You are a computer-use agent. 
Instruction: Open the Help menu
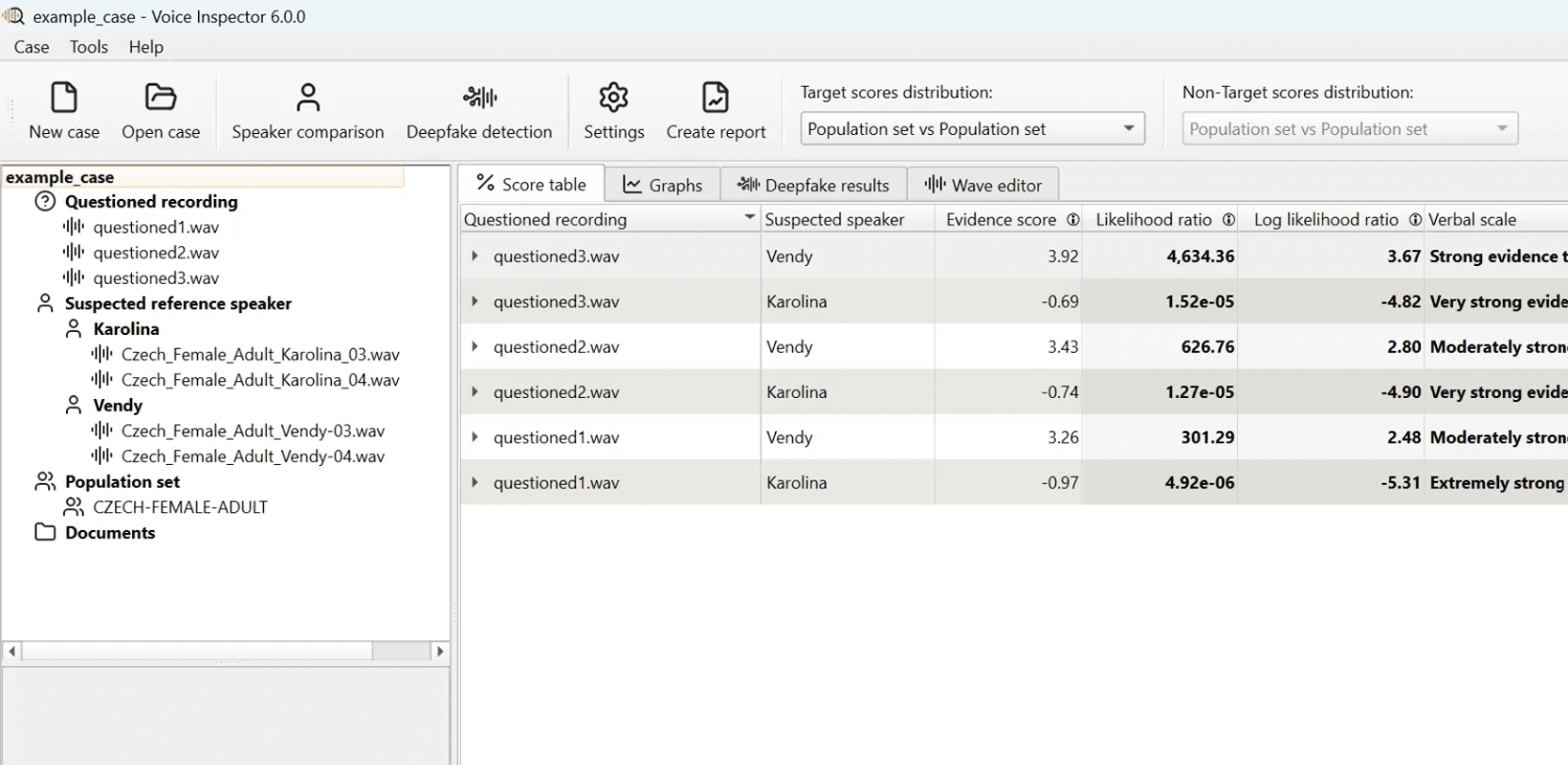click(x=146, y=46)
